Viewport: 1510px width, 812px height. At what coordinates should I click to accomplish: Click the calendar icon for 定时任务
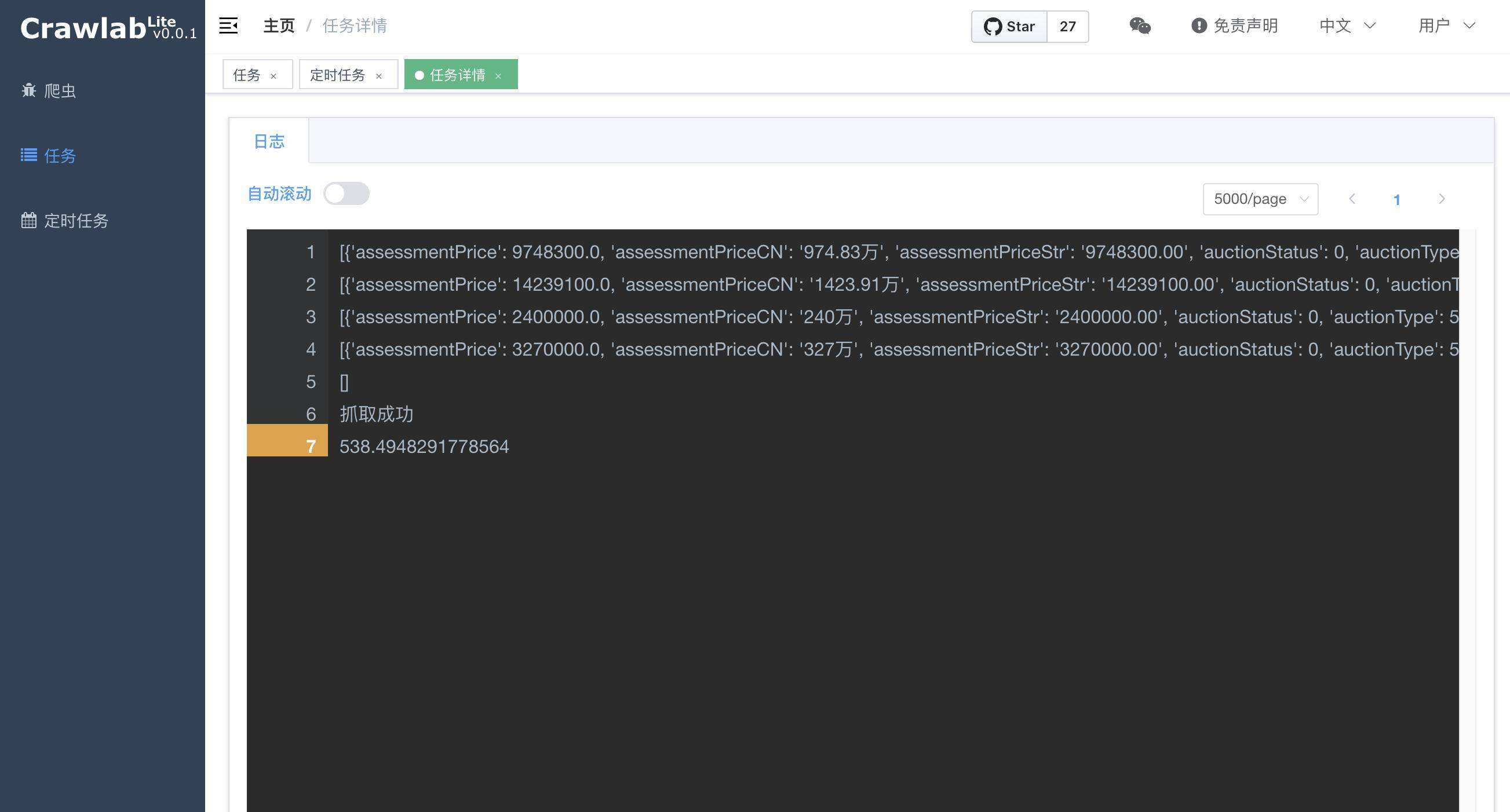[29, 220]
